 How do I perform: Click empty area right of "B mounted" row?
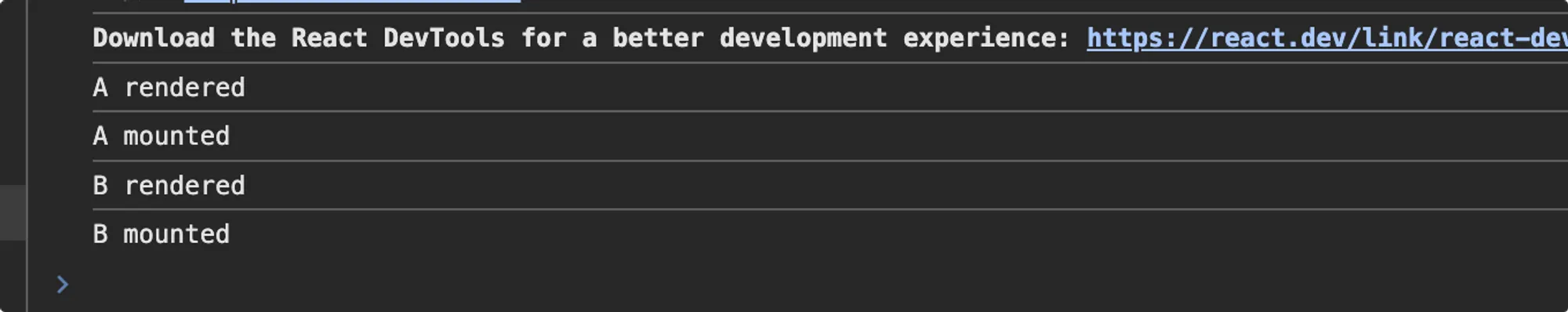[x=902, y=234]
